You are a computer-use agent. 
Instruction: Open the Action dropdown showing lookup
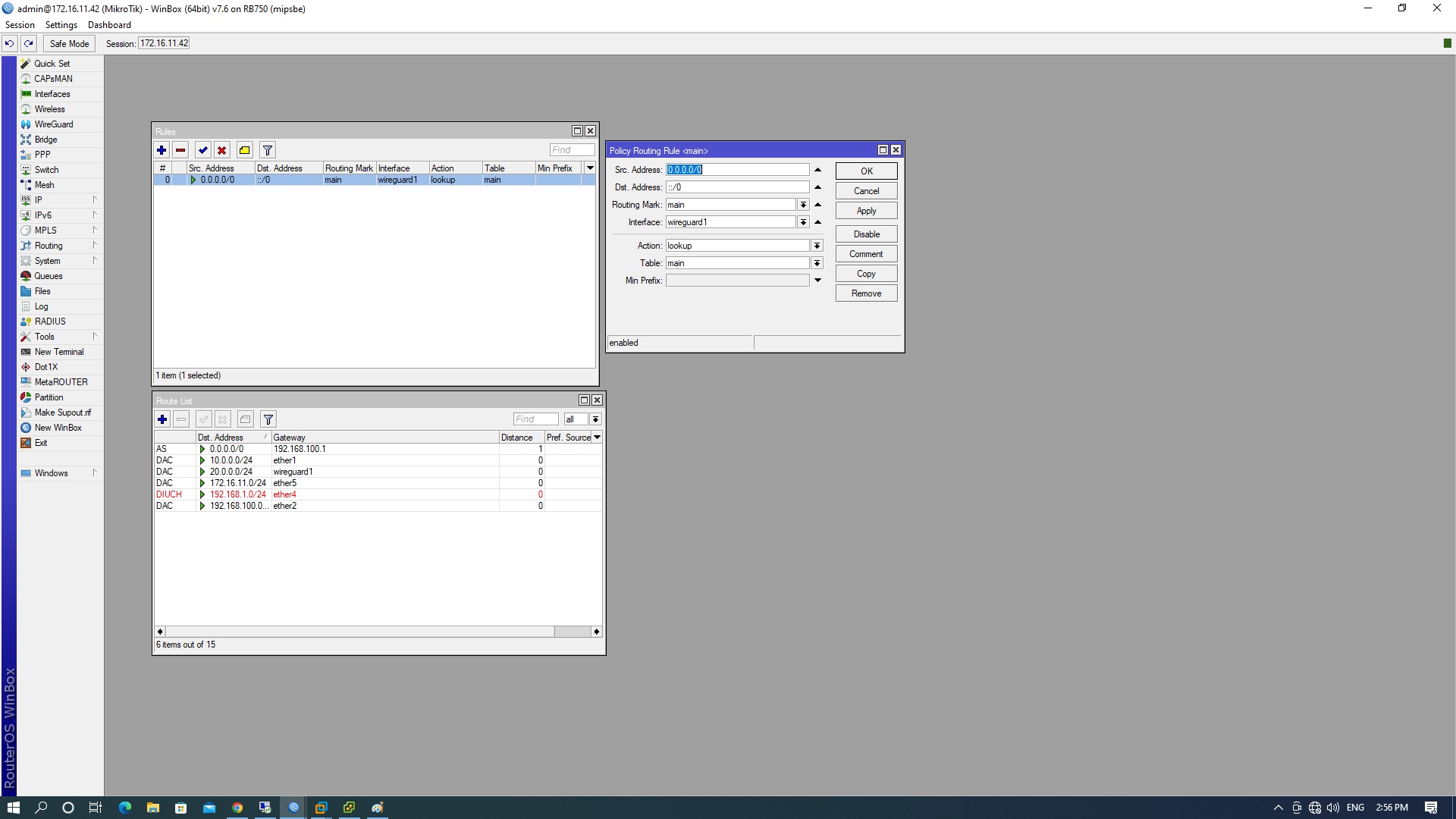click(817, 246)
